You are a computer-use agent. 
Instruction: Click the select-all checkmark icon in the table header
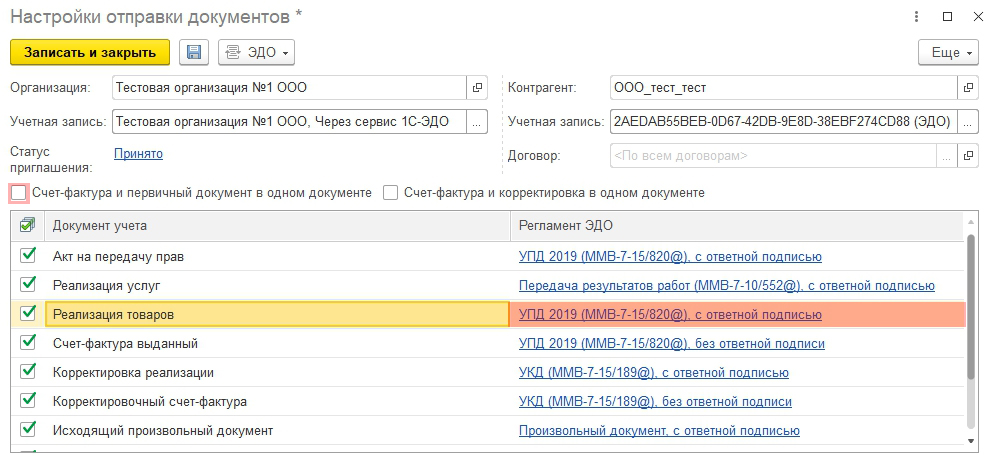point(27,225)
